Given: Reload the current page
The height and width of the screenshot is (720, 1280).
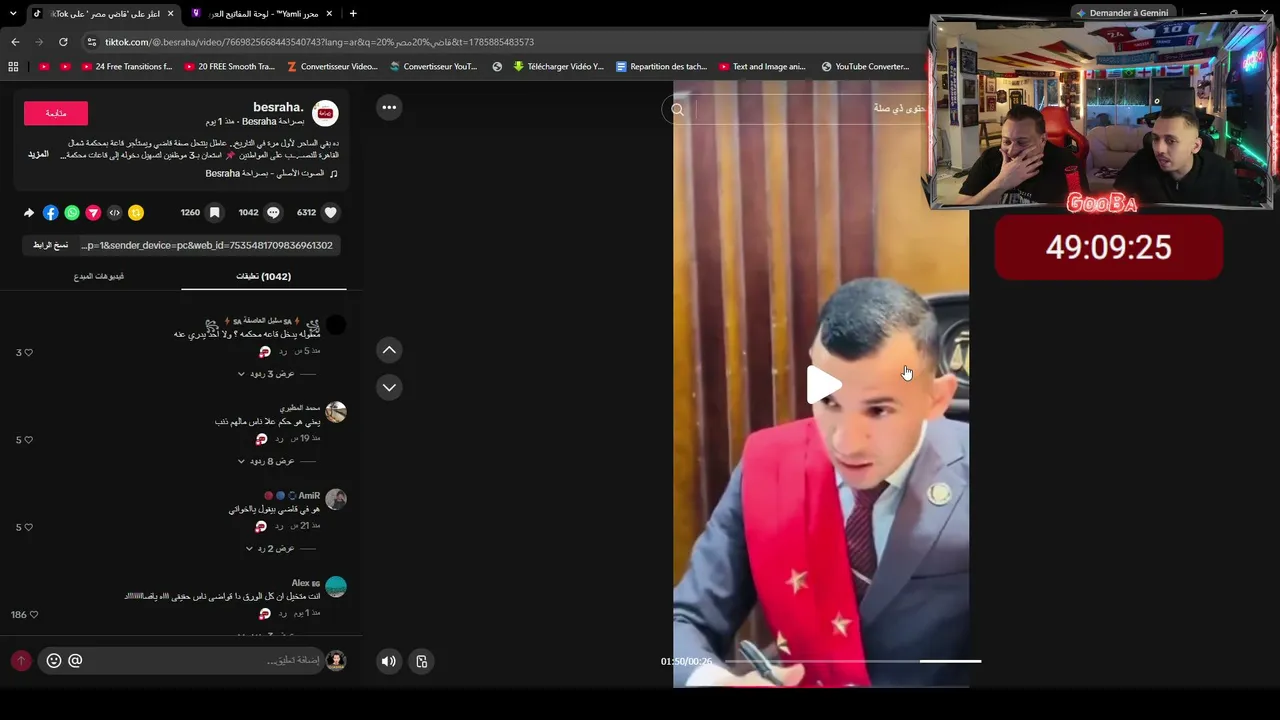Looking at the screenshot, I should click(63, 42).
